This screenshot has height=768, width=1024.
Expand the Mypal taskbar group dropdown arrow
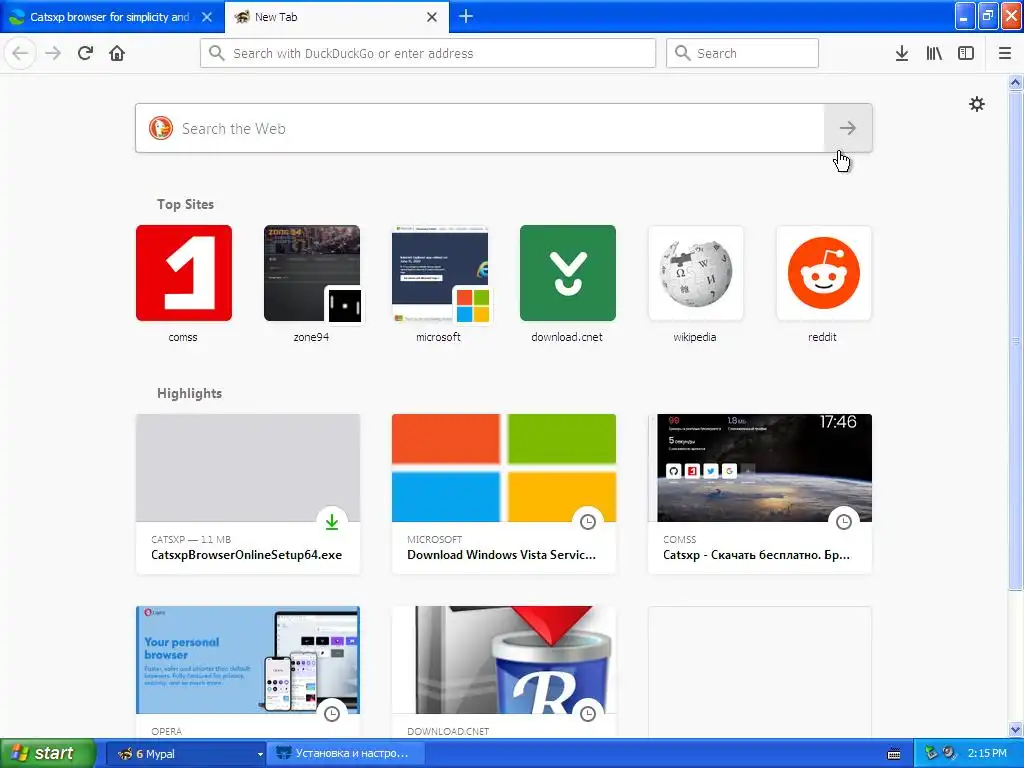click(x=260, y=754)
